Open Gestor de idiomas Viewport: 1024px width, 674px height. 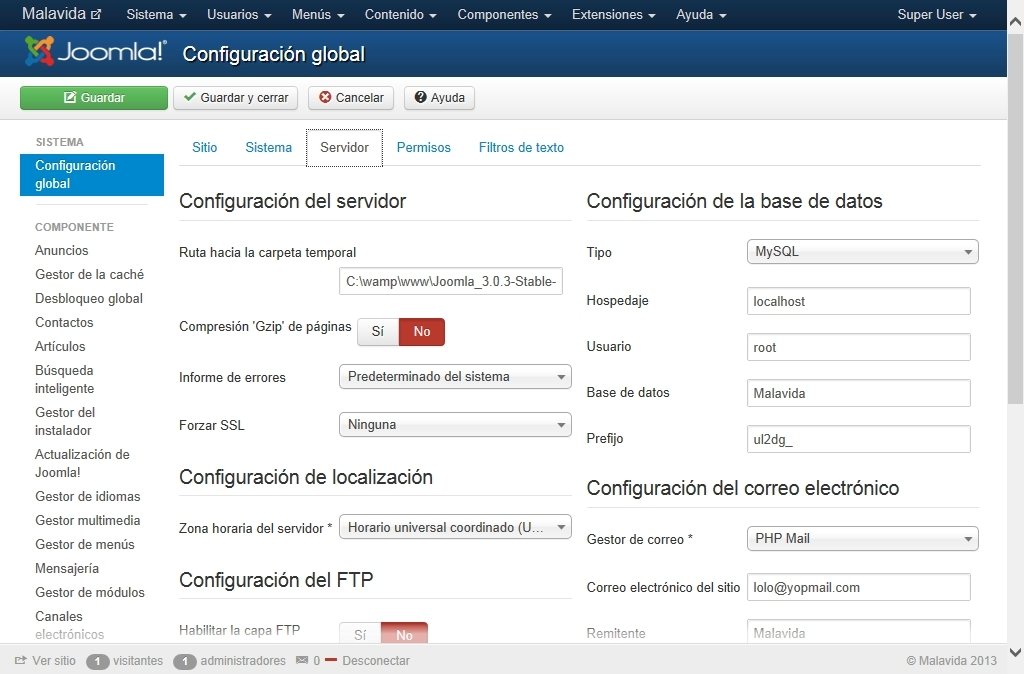(88, 496)
